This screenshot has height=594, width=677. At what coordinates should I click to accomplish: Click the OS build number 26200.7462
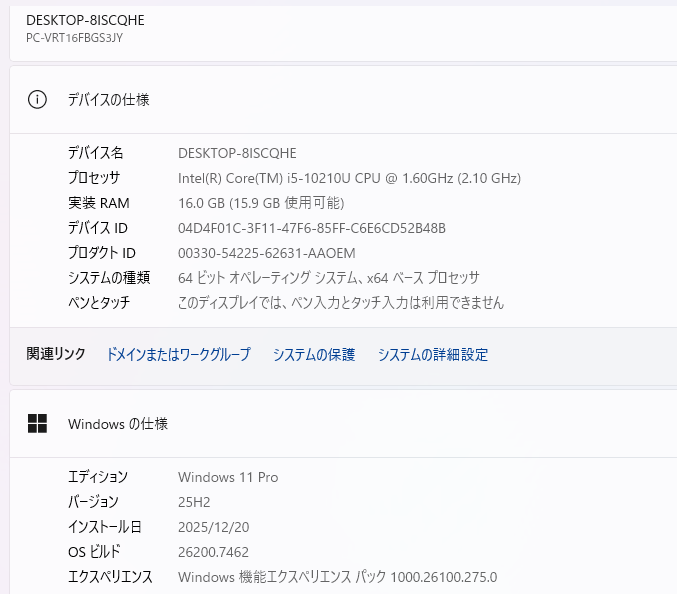point(213,552)
